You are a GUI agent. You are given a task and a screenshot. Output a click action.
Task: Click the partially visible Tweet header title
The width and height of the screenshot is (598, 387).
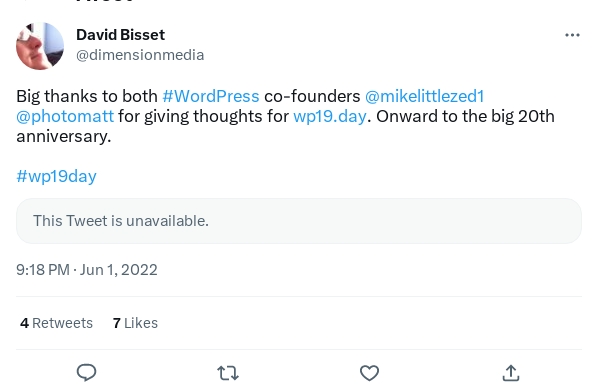point(105,1)
